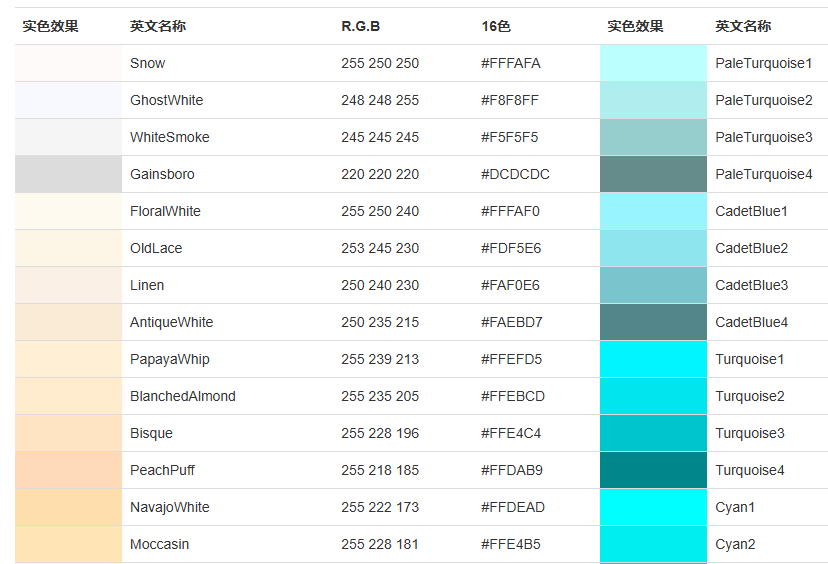Image resolution: width=828 pixels, height=564 pixels.
Task: Click the CadetBlue2 name
Action: coord(751,248)
